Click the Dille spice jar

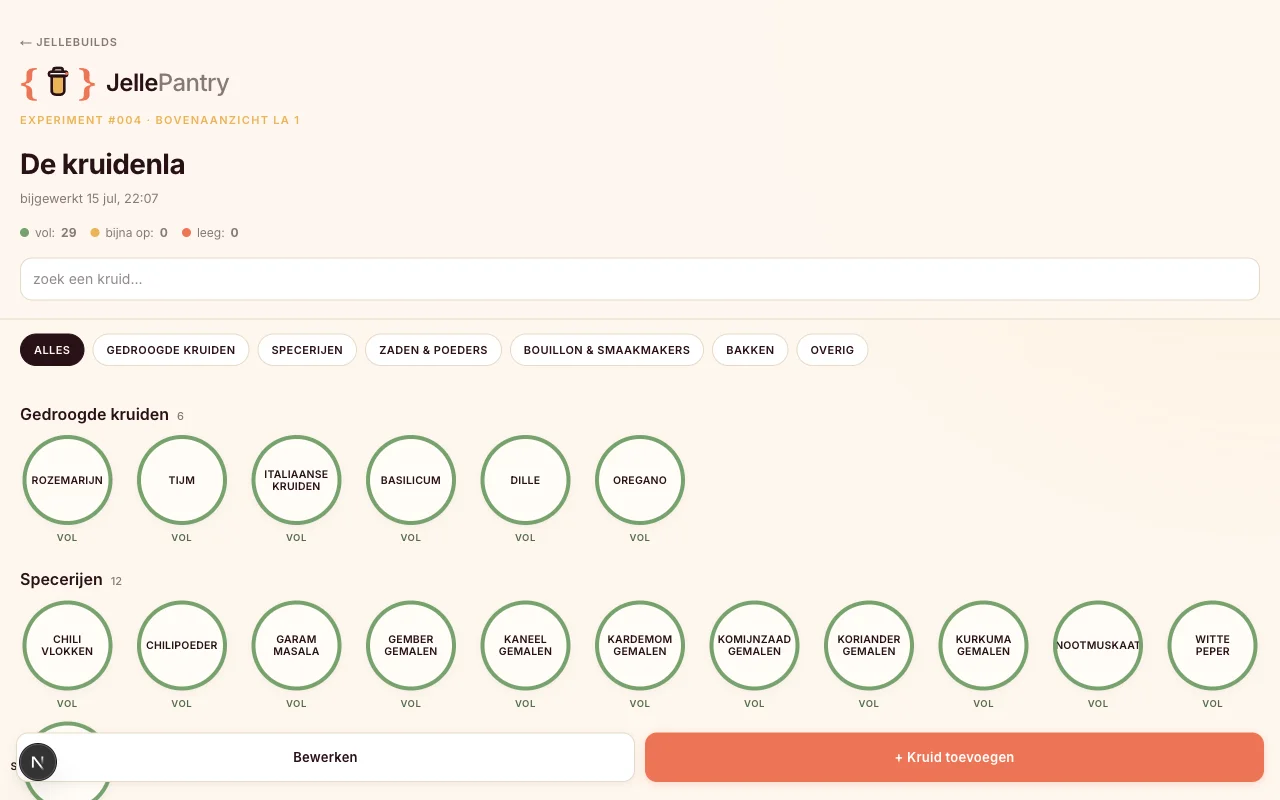[x=525, y=480]
